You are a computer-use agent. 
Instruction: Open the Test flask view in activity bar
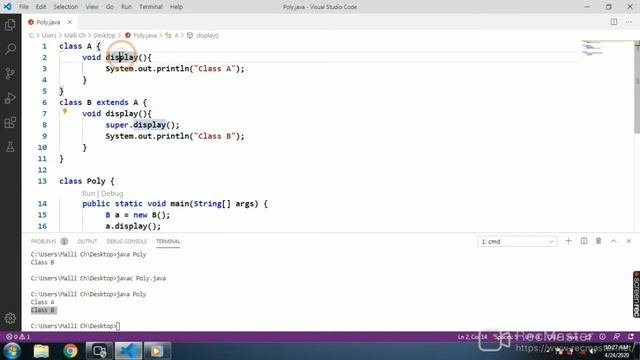tap(10, 147)
